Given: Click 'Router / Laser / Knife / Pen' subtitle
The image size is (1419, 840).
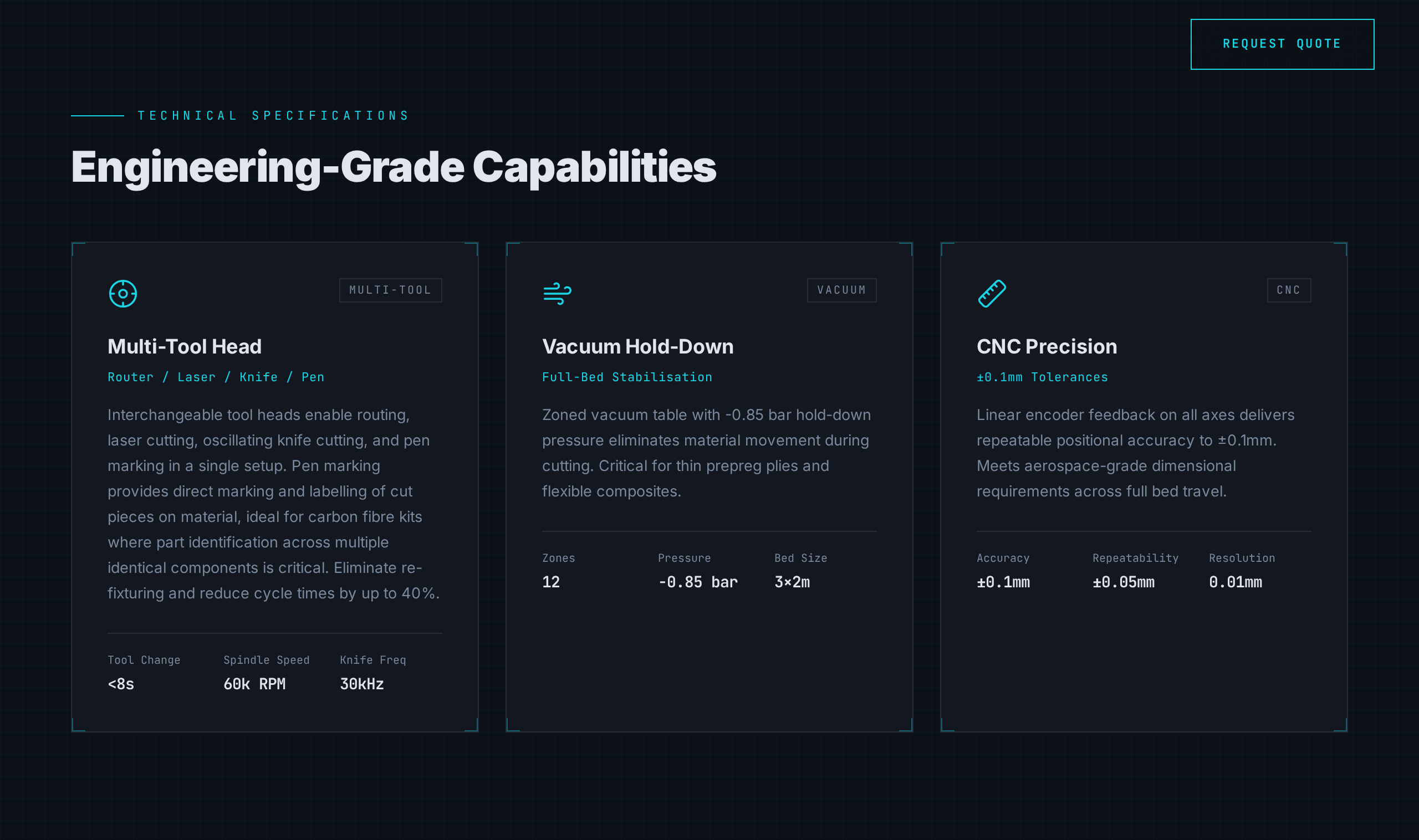Looking at the screenshot, I should point(216,377).
